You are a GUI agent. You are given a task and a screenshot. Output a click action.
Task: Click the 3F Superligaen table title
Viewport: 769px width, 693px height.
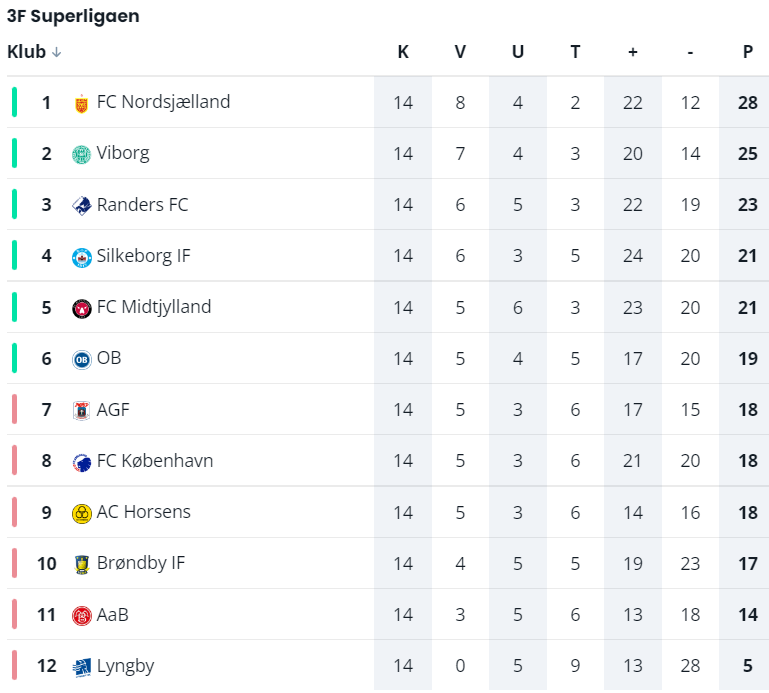click(x=73, y=16)
